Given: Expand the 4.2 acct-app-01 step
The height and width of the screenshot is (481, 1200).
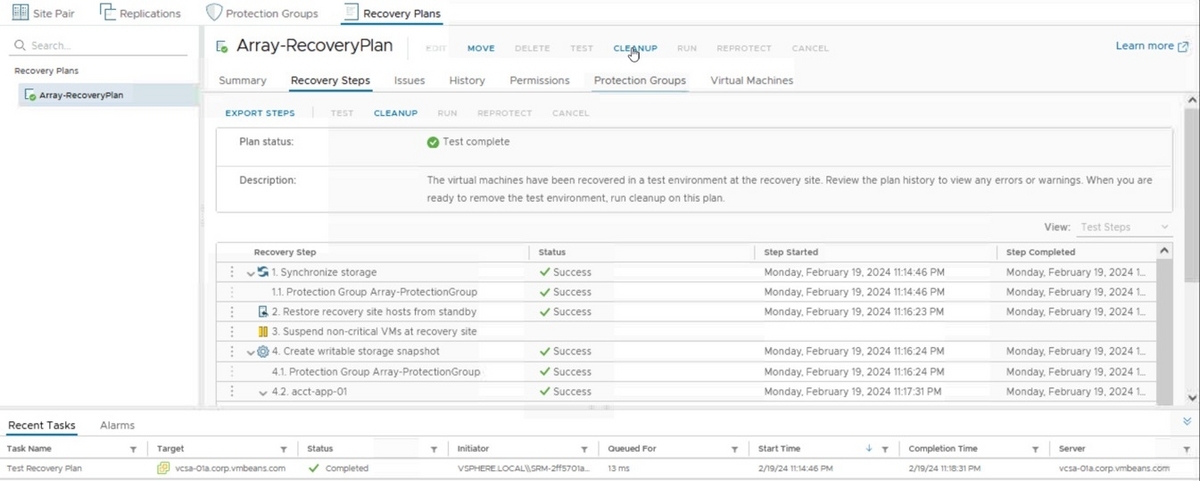Looking at the screenshot, I should 263,392.
